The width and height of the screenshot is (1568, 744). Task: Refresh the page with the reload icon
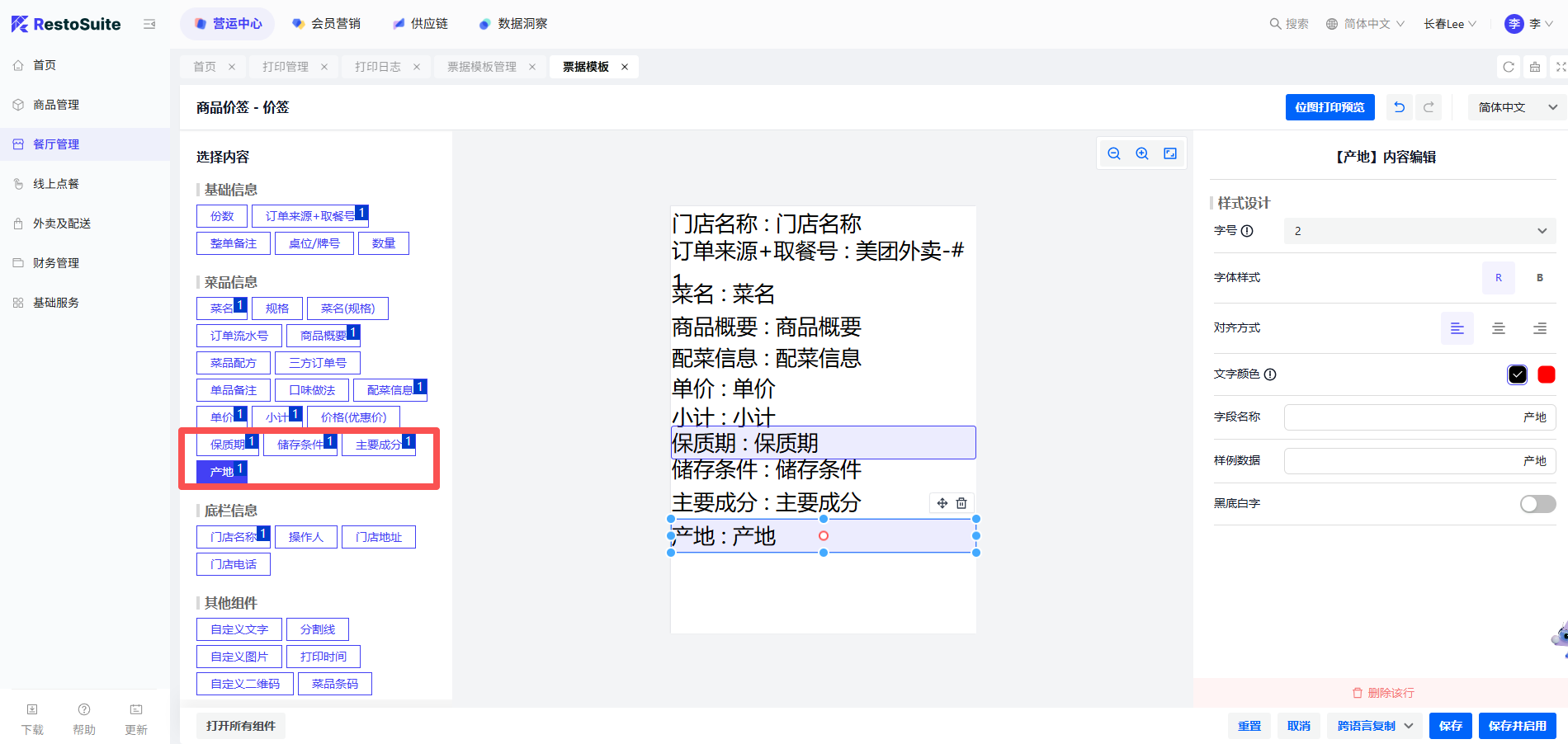1509,67
